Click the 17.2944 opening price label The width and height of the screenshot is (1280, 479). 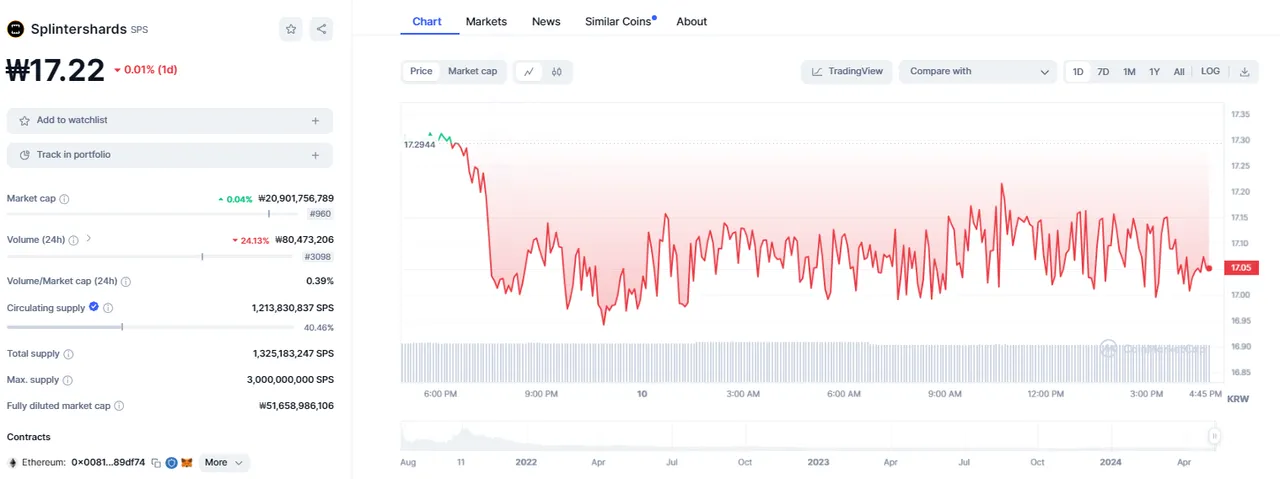(x=419, y=145)
